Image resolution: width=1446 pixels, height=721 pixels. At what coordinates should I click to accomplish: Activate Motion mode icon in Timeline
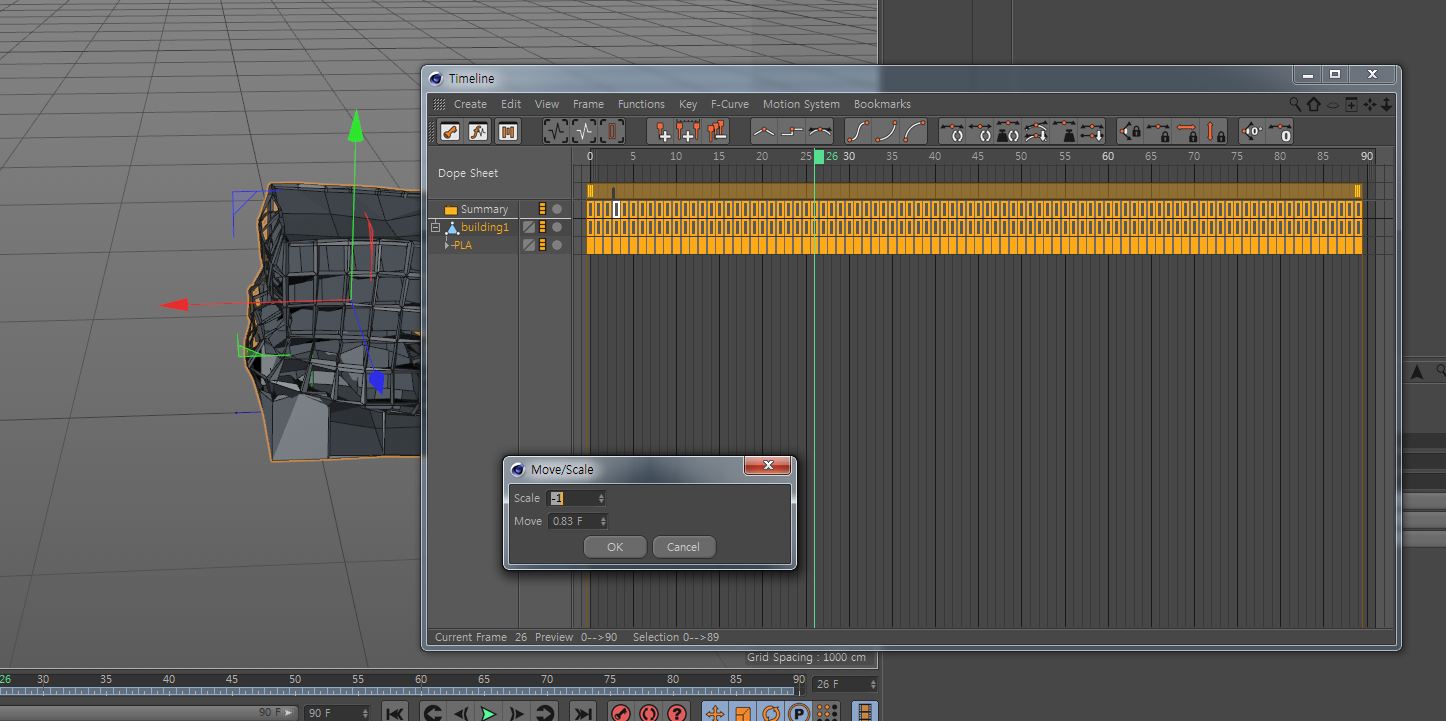coord(508,132)
